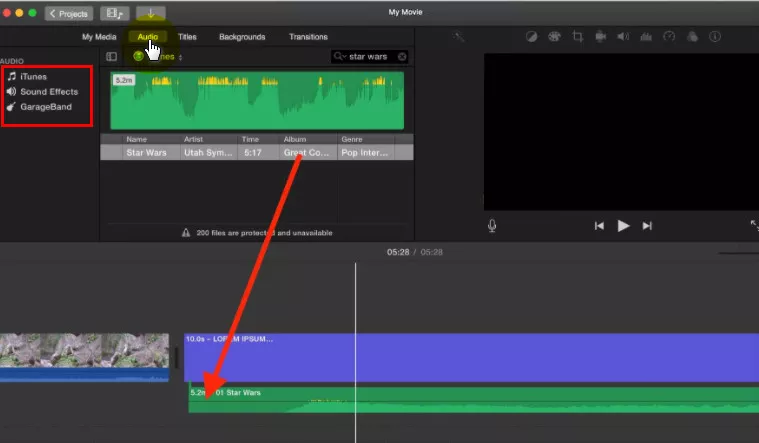Clear the star wars search field
This screenshot has width=759, height=443.
(x=402, y=57)
